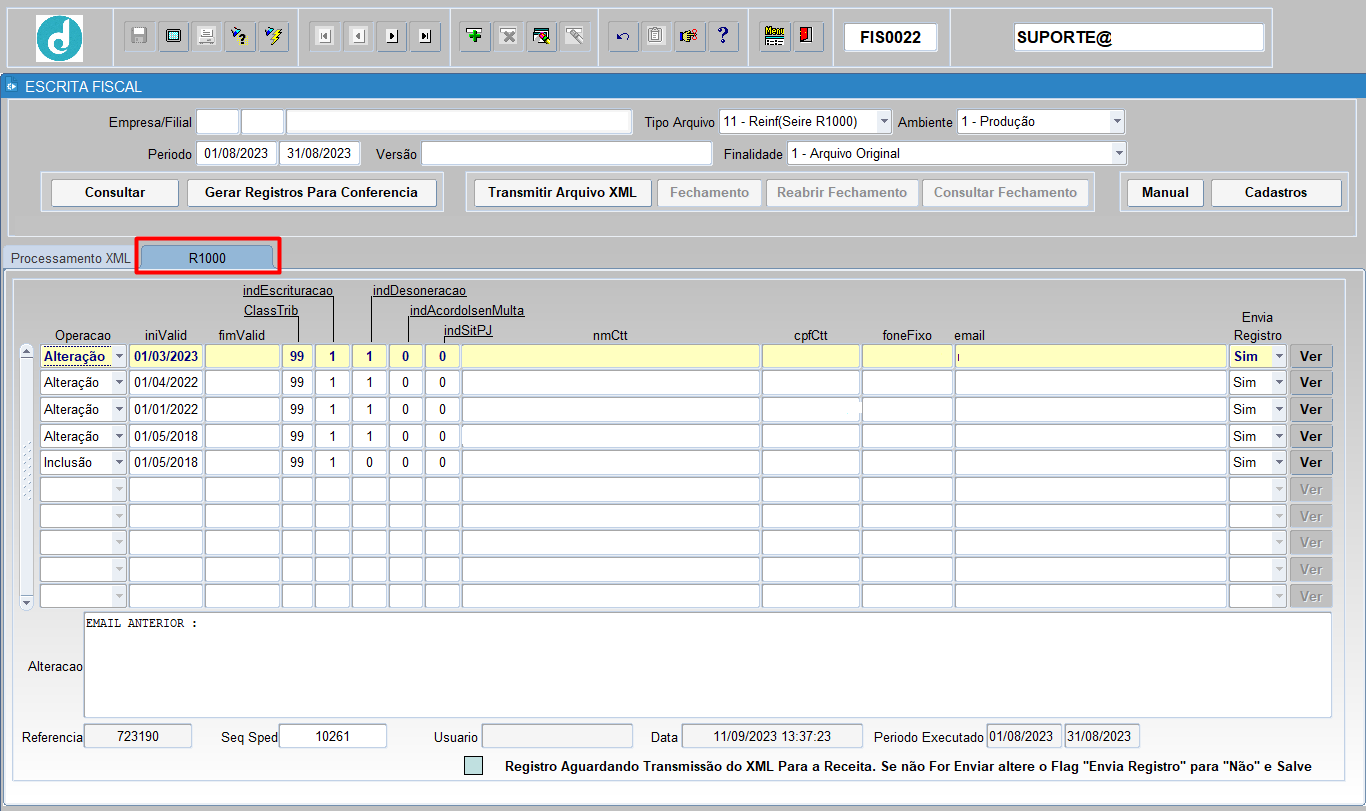Click Ver button on the 01/04/2022 row
The width and height of the screenshot is (1366, 811).
pos(1311,383)
